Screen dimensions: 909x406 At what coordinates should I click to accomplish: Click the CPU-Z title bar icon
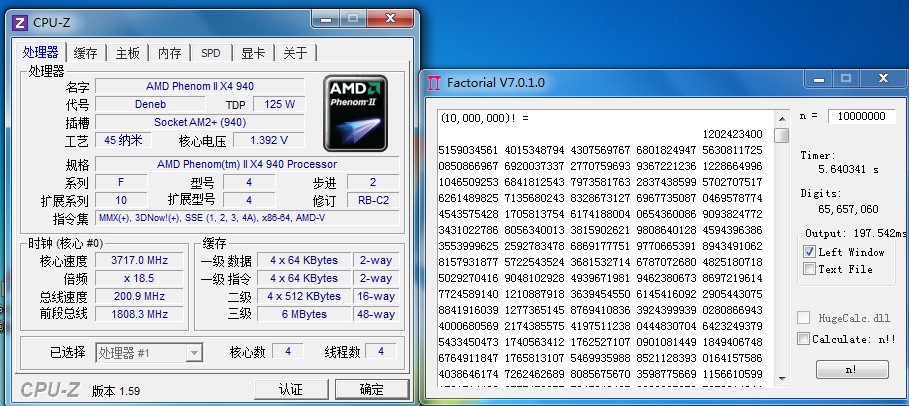point(19,23)
